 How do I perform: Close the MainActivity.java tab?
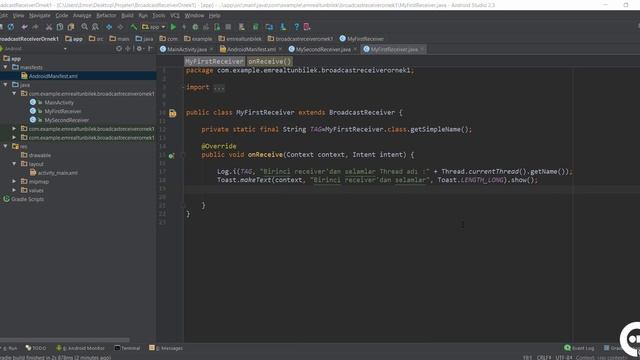click(x=211, y=49)
